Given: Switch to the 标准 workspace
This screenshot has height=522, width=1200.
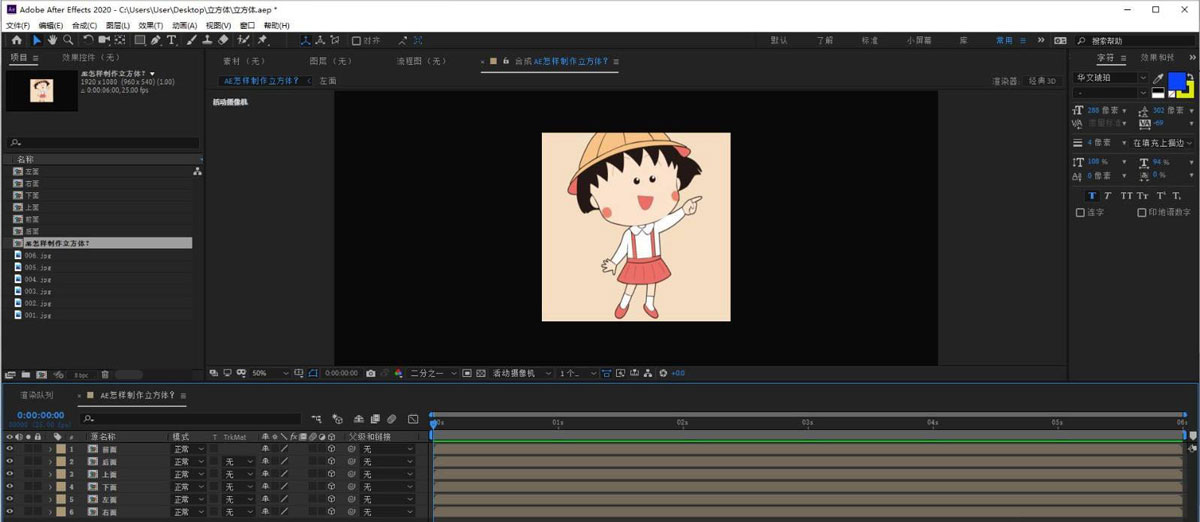Looking at the screenshot, I should pos(870,41).
